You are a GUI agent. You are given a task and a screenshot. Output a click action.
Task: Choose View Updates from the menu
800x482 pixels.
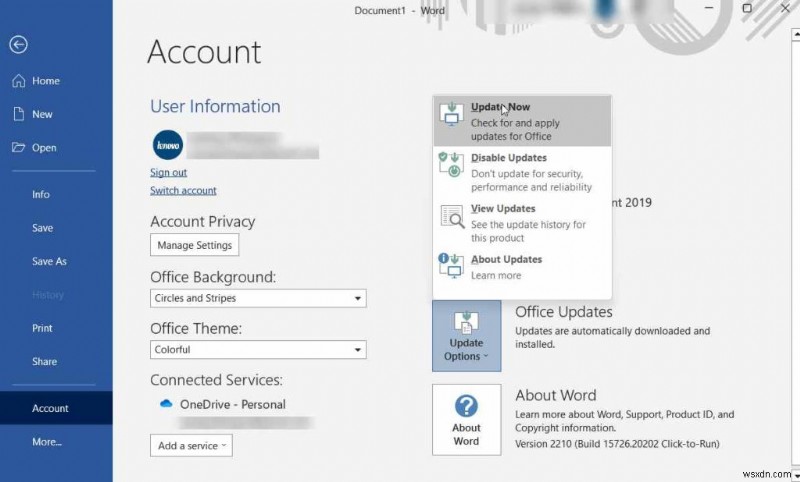(522, 223)
